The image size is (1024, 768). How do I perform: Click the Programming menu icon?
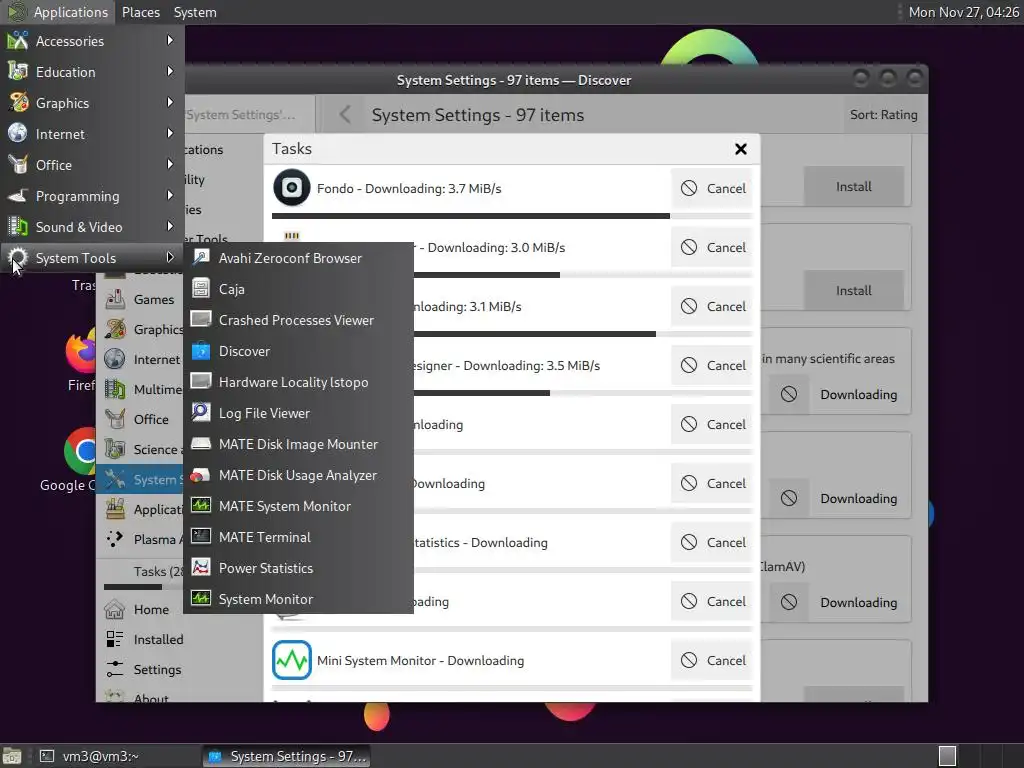click(x=18, y=196)
